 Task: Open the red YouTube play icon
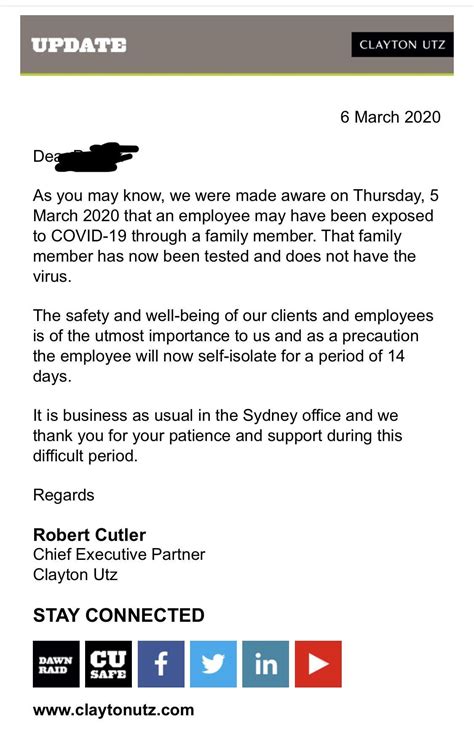point(318,664)
